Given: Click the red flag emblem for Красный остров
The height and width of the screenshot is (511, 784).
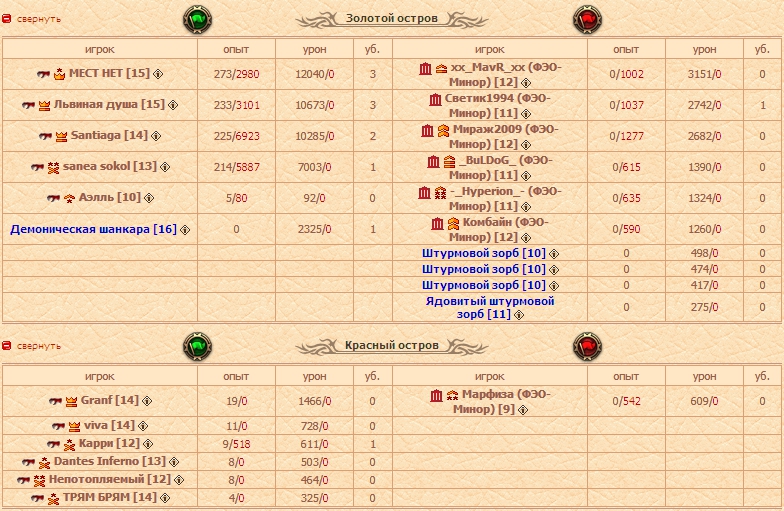Looking at the screenshot, I should click(588, 346).
